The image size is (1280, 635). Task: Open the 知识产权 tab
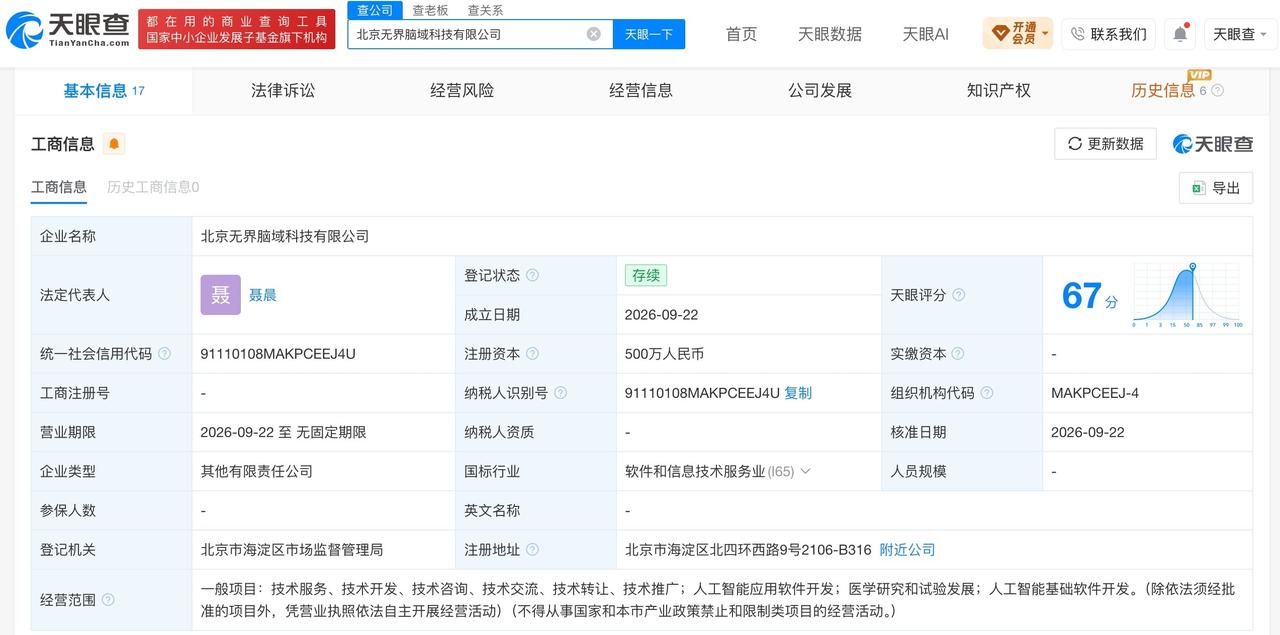coord(998,91)
